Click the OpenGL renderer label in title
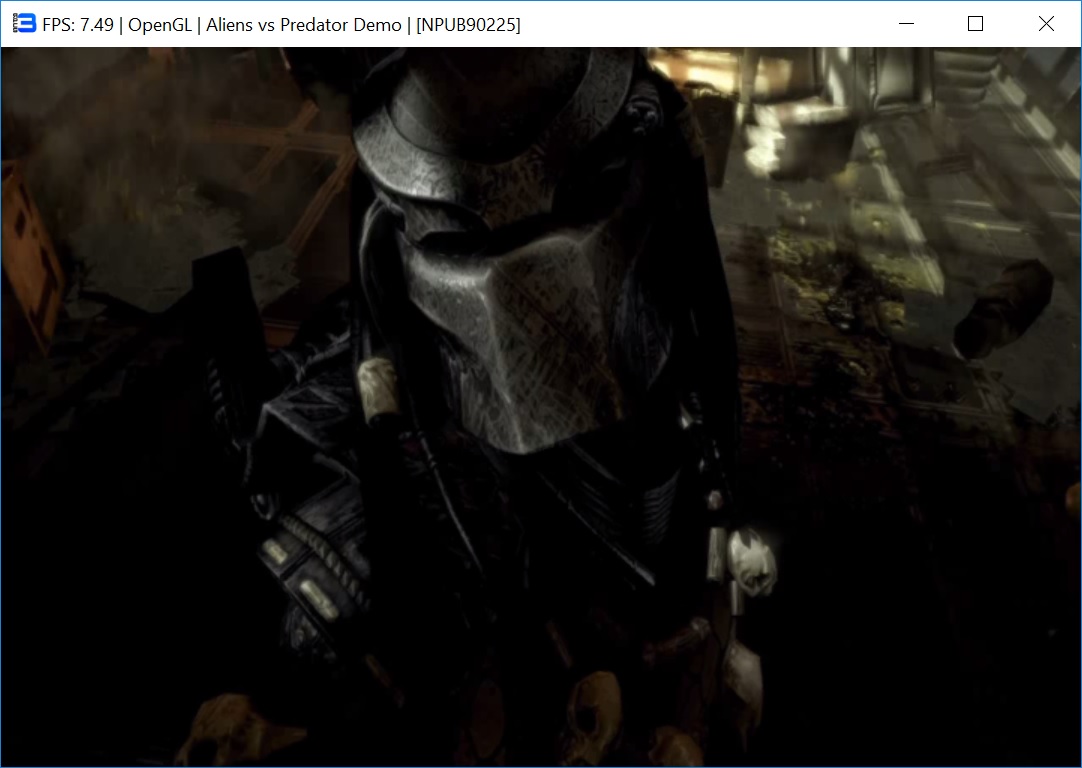The image size is (1082, 768). click(160, 25)
